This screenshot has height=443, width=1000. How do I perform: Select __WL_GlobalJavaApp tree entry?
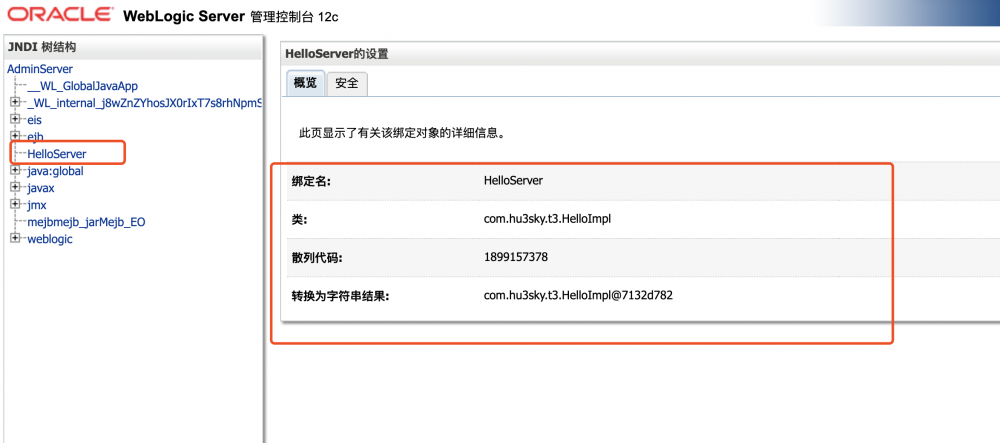(83, 86)
